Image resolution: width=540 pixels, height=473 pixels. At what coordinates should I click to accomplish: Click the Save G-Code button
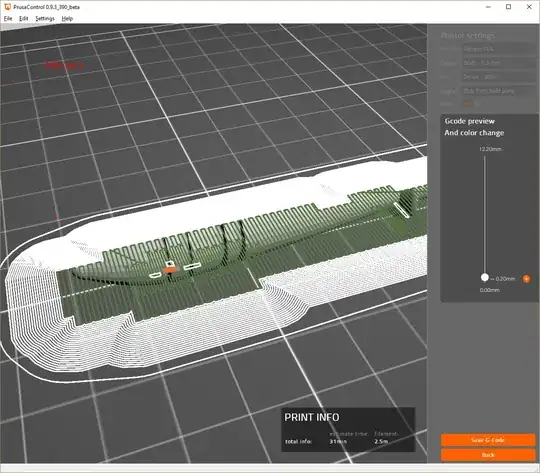pos(488,440)
